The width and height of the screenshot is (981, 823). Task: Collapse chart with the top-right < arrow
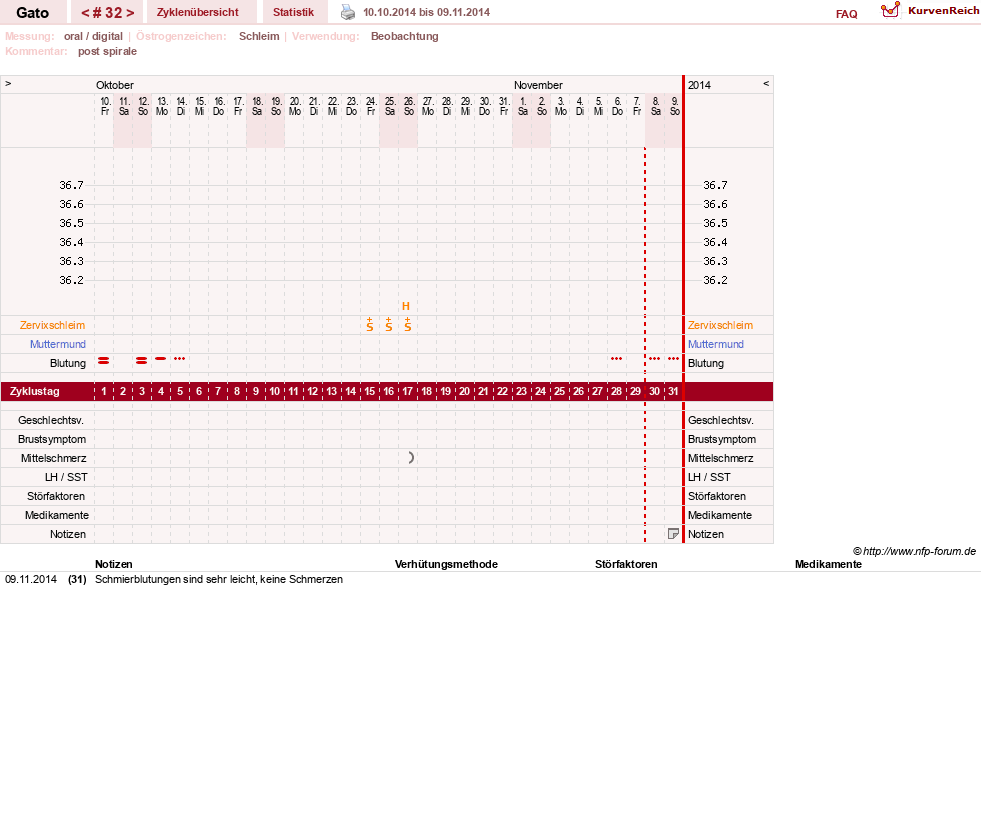click(x=766, y=83)
